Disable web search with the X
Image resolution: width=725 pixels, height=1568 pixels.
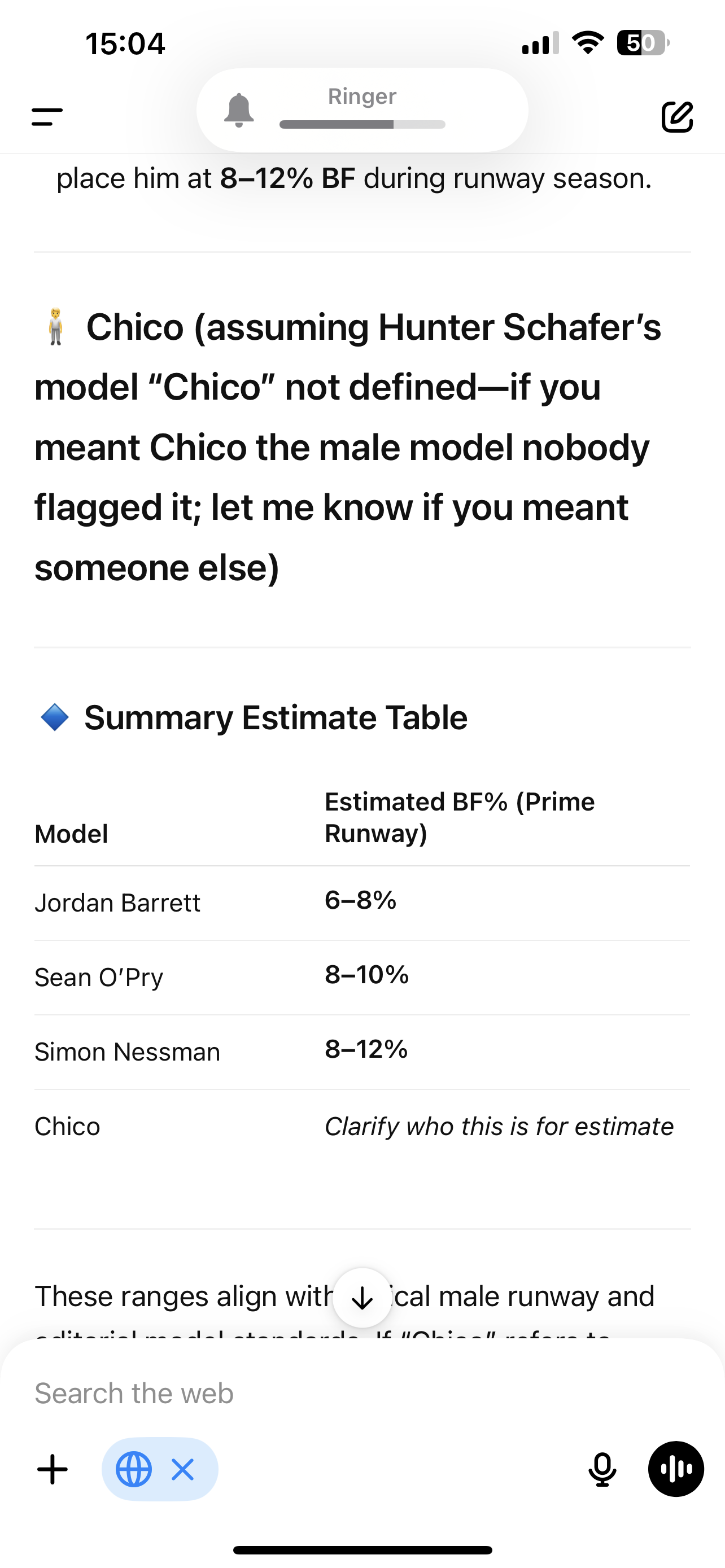click(x=182, y=1469)
